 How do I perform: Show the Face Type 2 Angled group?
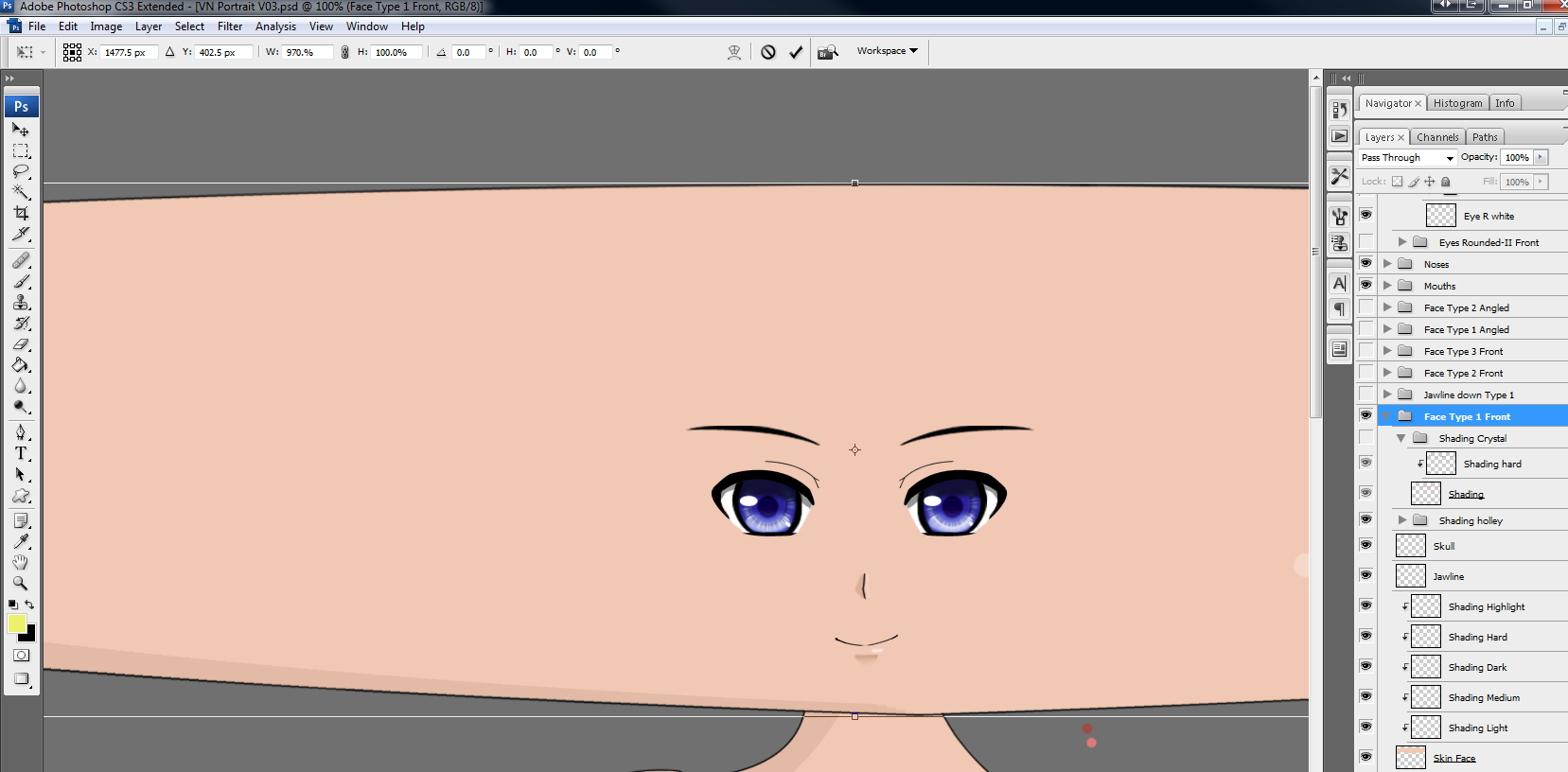tap(1365, 307)
